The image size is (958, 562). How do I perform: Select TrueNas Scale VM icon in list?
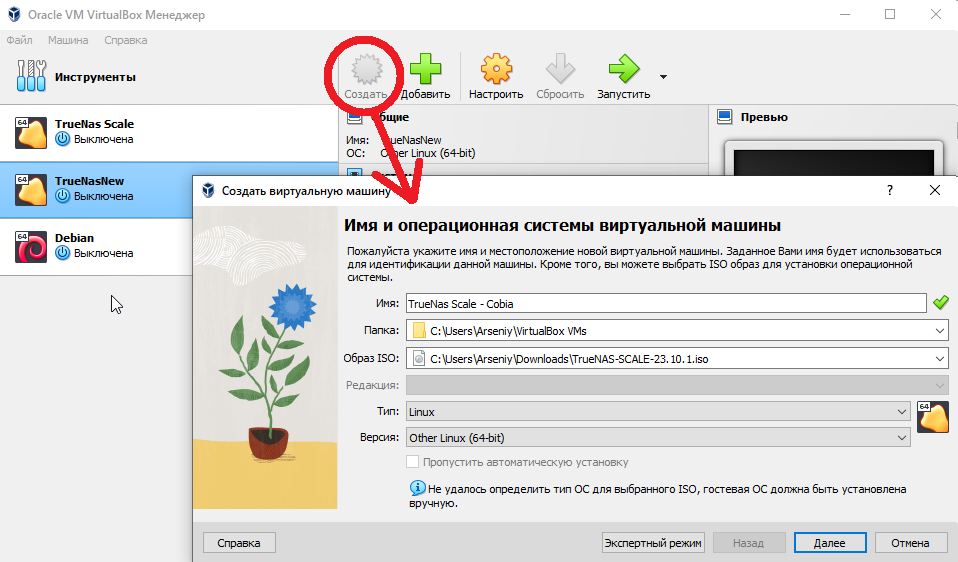31,133
